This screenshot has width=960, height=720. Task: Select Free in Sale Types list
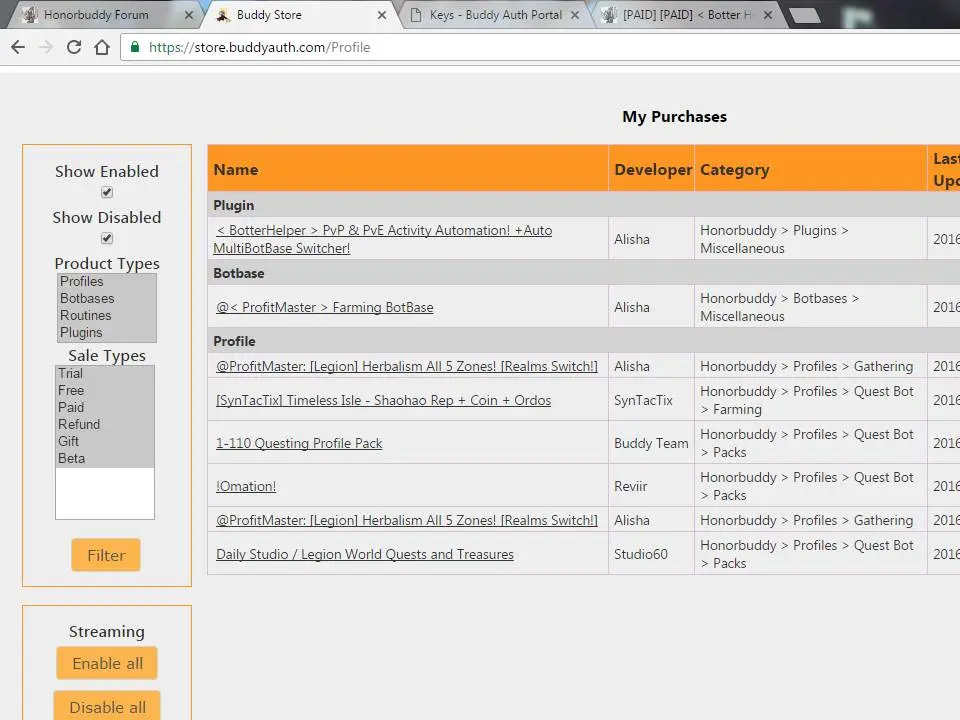point(105,391)
